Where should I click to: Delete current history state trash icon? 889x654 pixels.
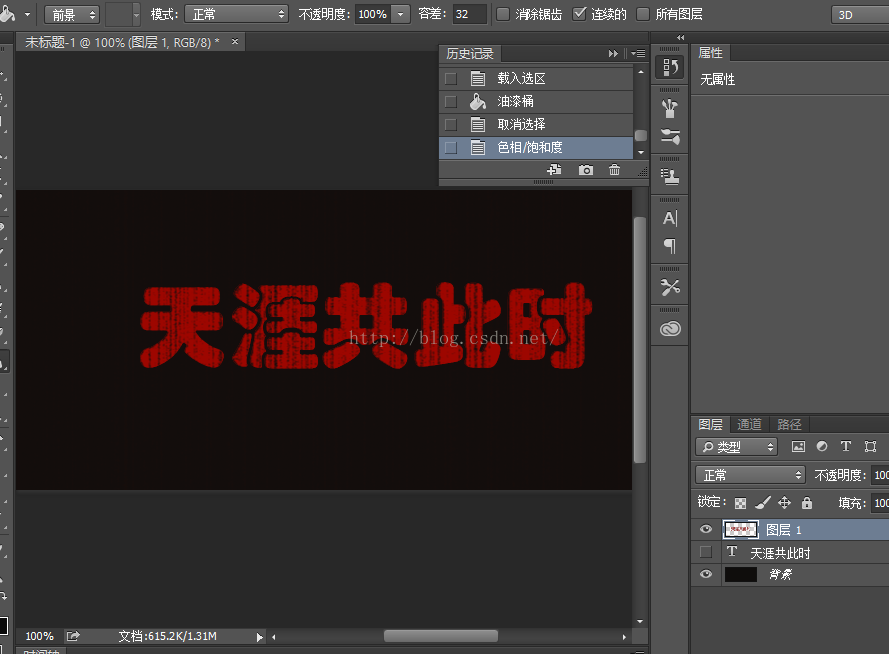(614, 169)
